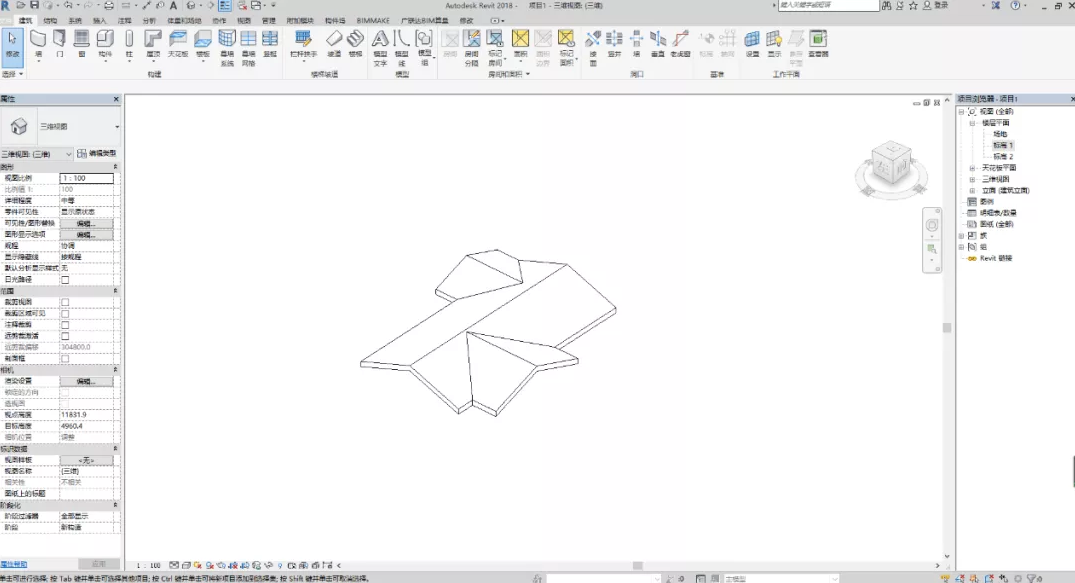Expand the 3D Views (三维视图) tree node

pos(972,179)
